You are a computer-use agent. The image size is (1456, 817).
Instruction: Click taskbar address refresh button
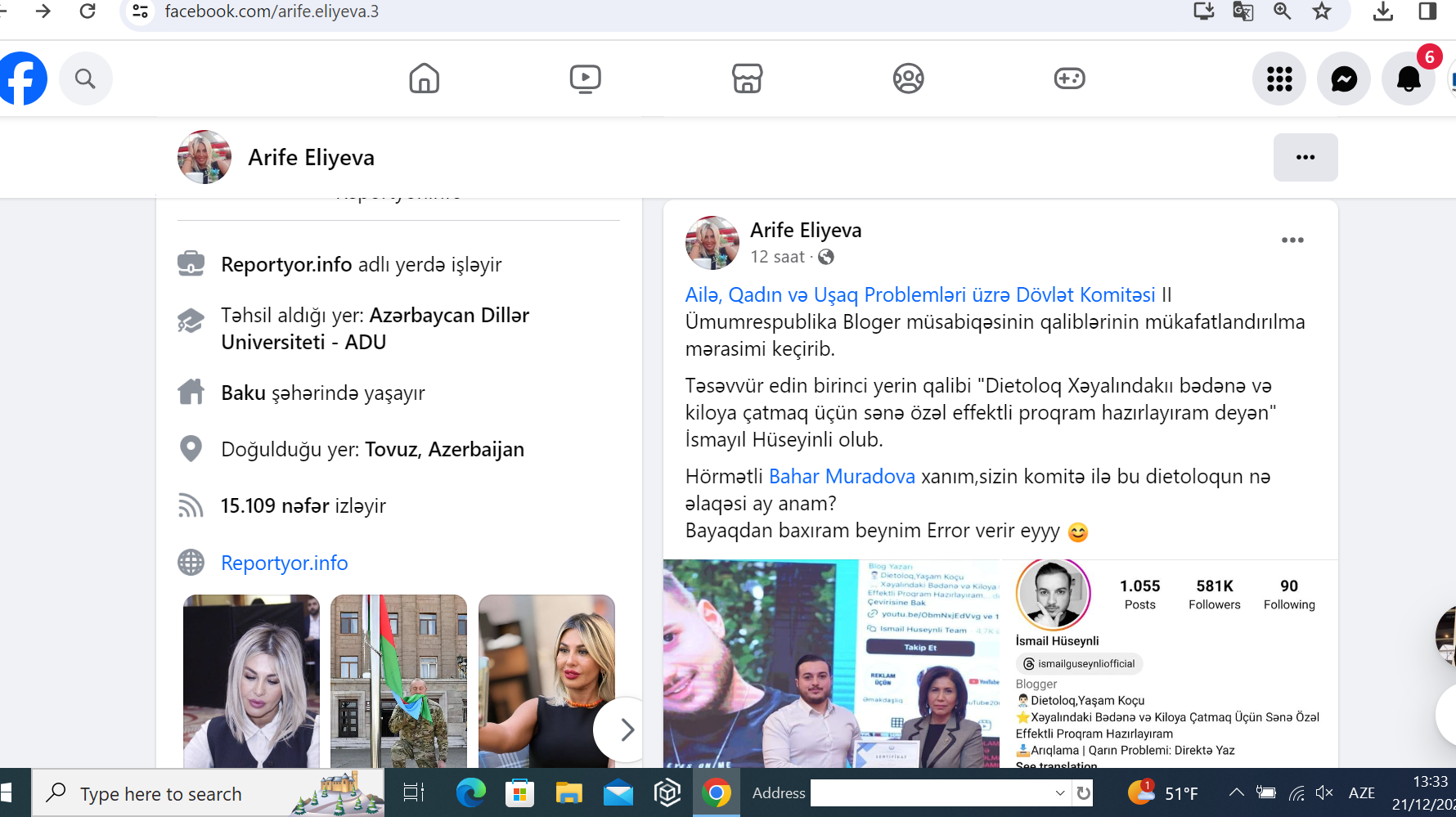tap(1083, 793)
